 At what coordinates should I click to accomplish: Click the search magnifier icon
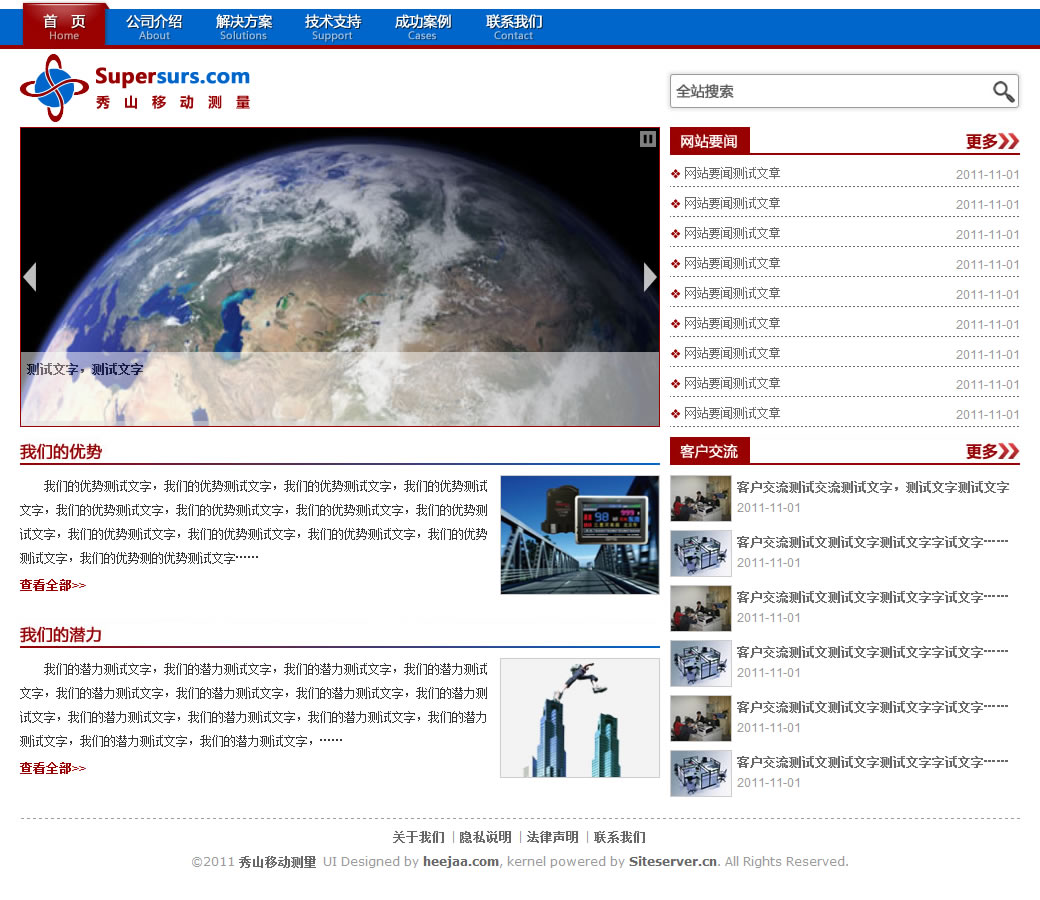[1004, 92]
